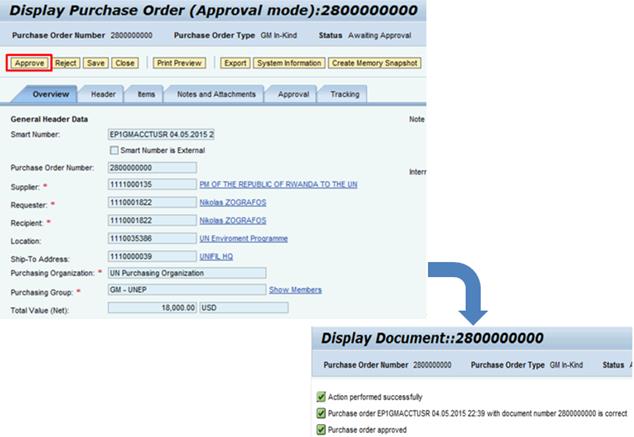Toggle Smart Number is External checkbox

click(114, 149)
